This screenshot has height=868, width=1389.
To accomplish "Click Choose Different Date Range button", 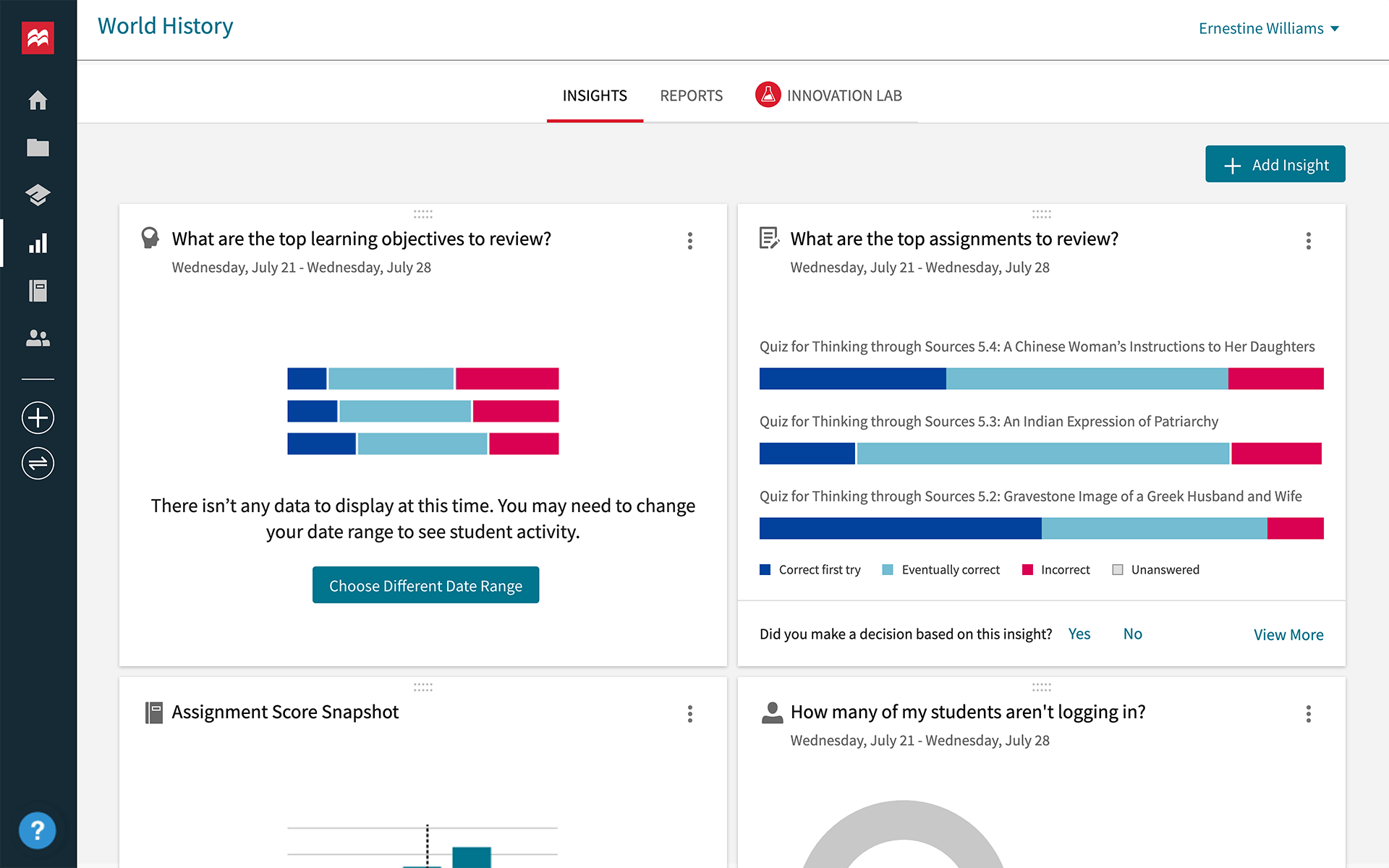I will click(424, 585).
